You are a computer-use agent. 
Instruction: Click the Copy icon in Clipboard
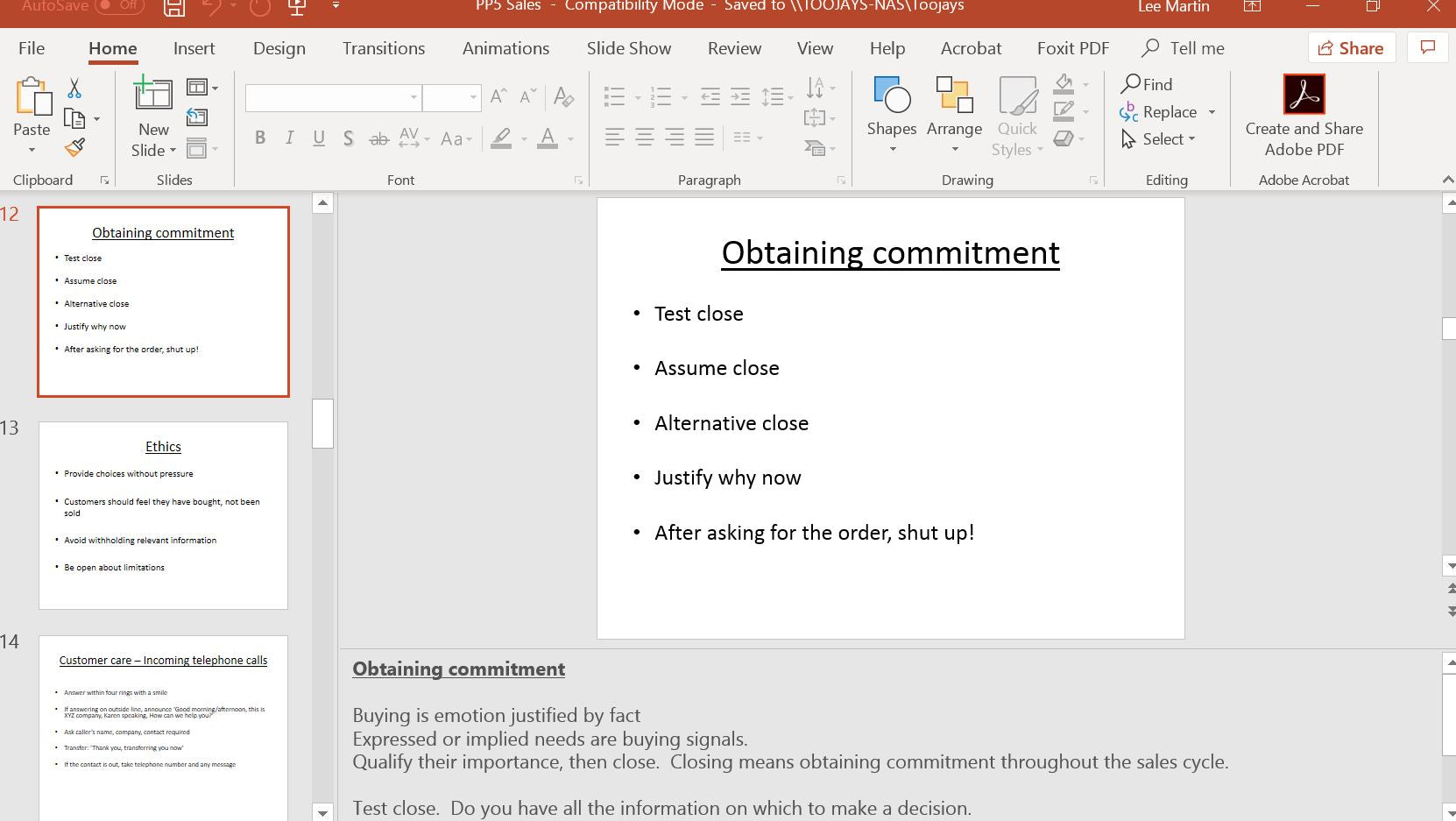[75, 118]
